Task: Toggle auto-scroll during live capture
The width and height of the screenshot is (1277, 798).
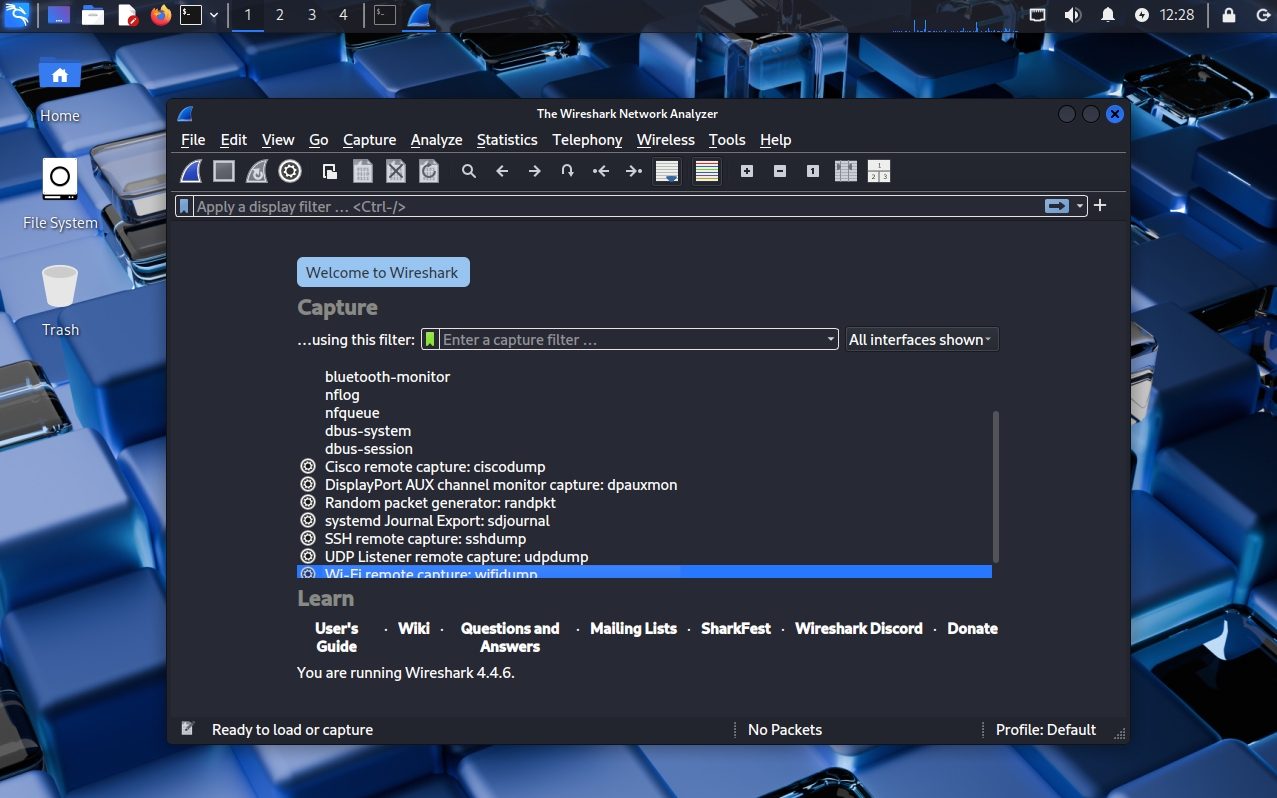Action: (x=667, y=171)
